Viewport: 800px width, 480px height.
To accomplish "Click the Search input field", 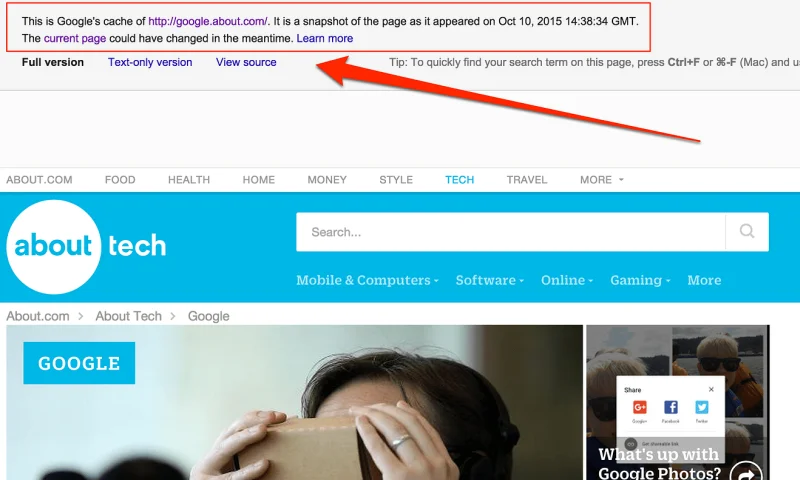I will coord(510,232).
